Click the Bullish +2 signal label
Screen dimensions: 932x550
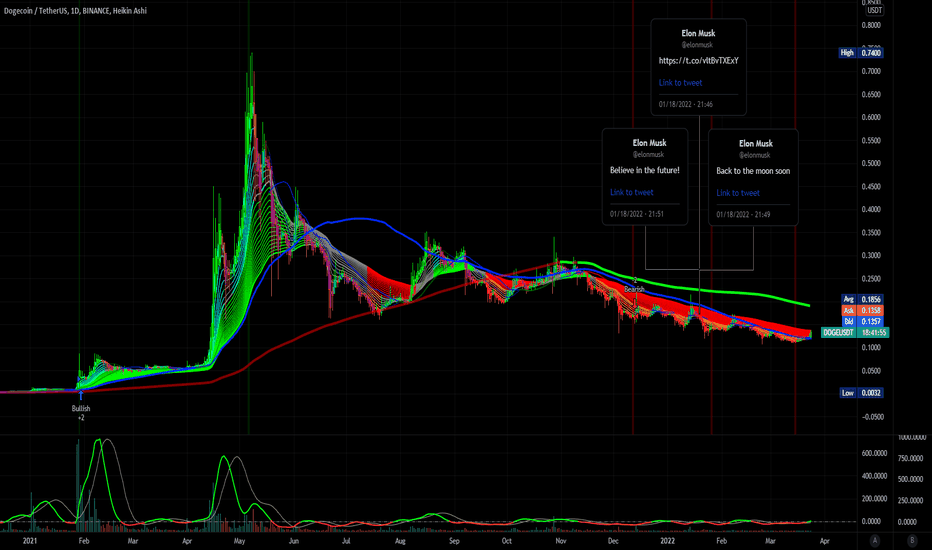coord(81,413)
